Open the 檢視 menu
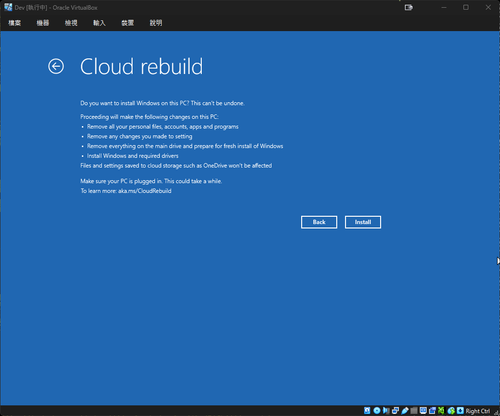The image size is (500, 416). (71, 23)
